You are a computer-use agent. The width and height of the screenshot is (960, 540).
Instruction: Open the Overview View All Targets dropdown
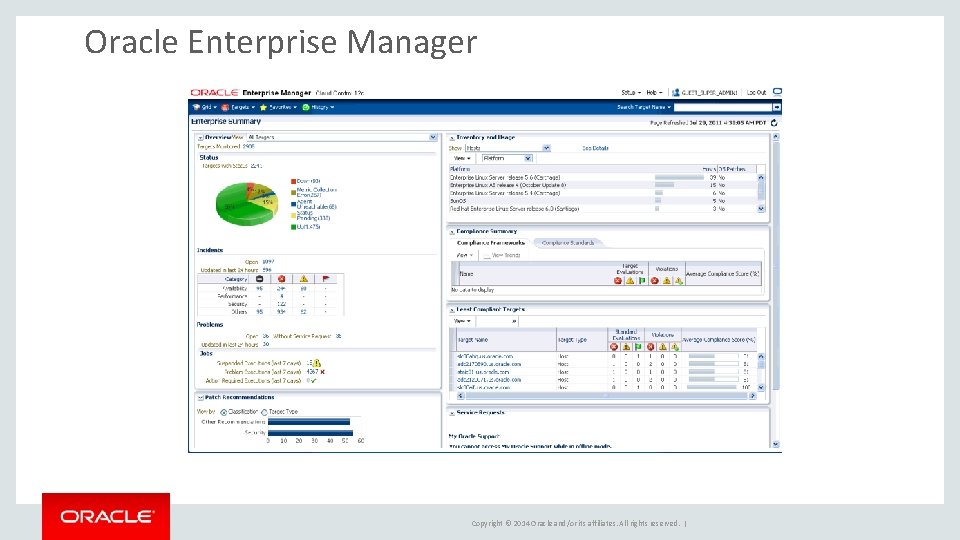[x=342, y=137]
